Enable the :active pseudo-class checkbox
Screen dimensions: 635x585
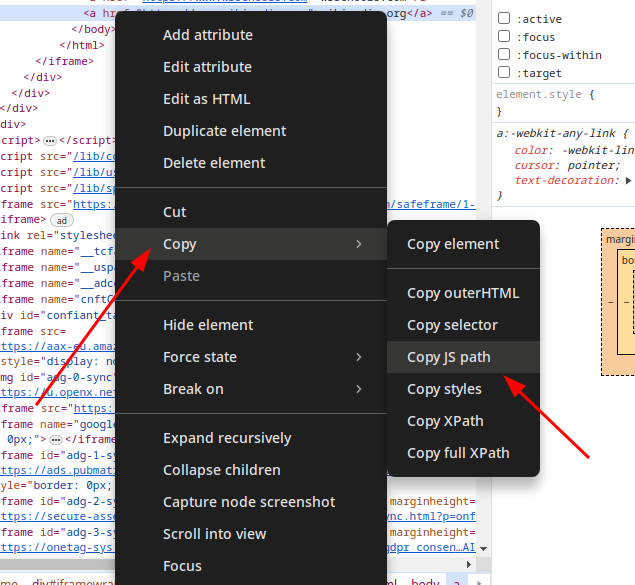[505, 19]
